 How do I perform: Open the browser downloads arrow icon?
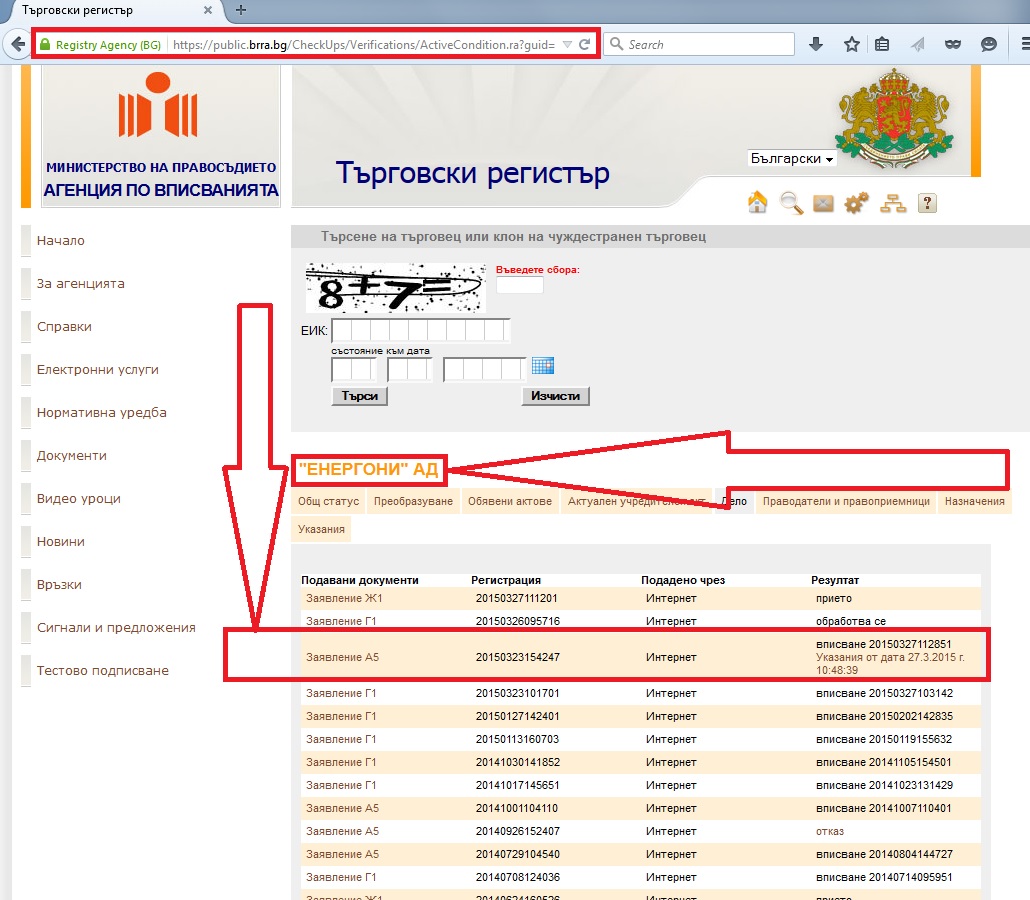click(x=816, y=44)
